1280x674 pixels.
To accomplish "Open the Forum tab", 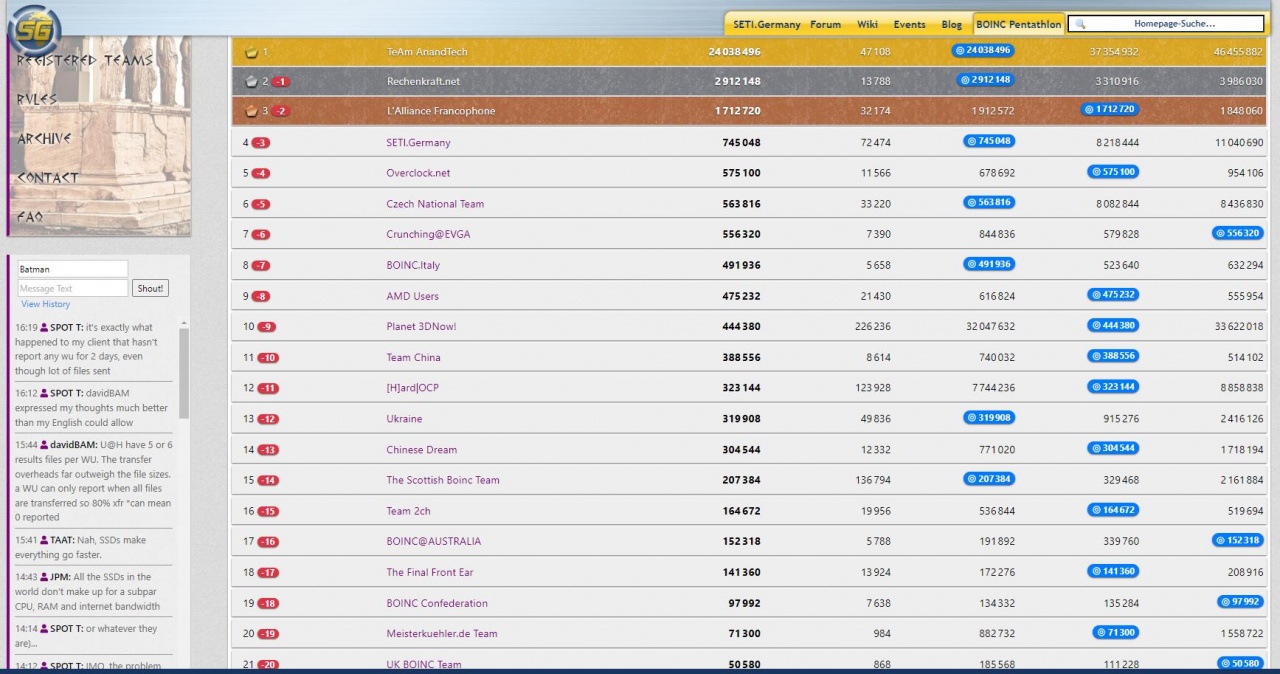I will pyautogui.click(x=826, y=25).
